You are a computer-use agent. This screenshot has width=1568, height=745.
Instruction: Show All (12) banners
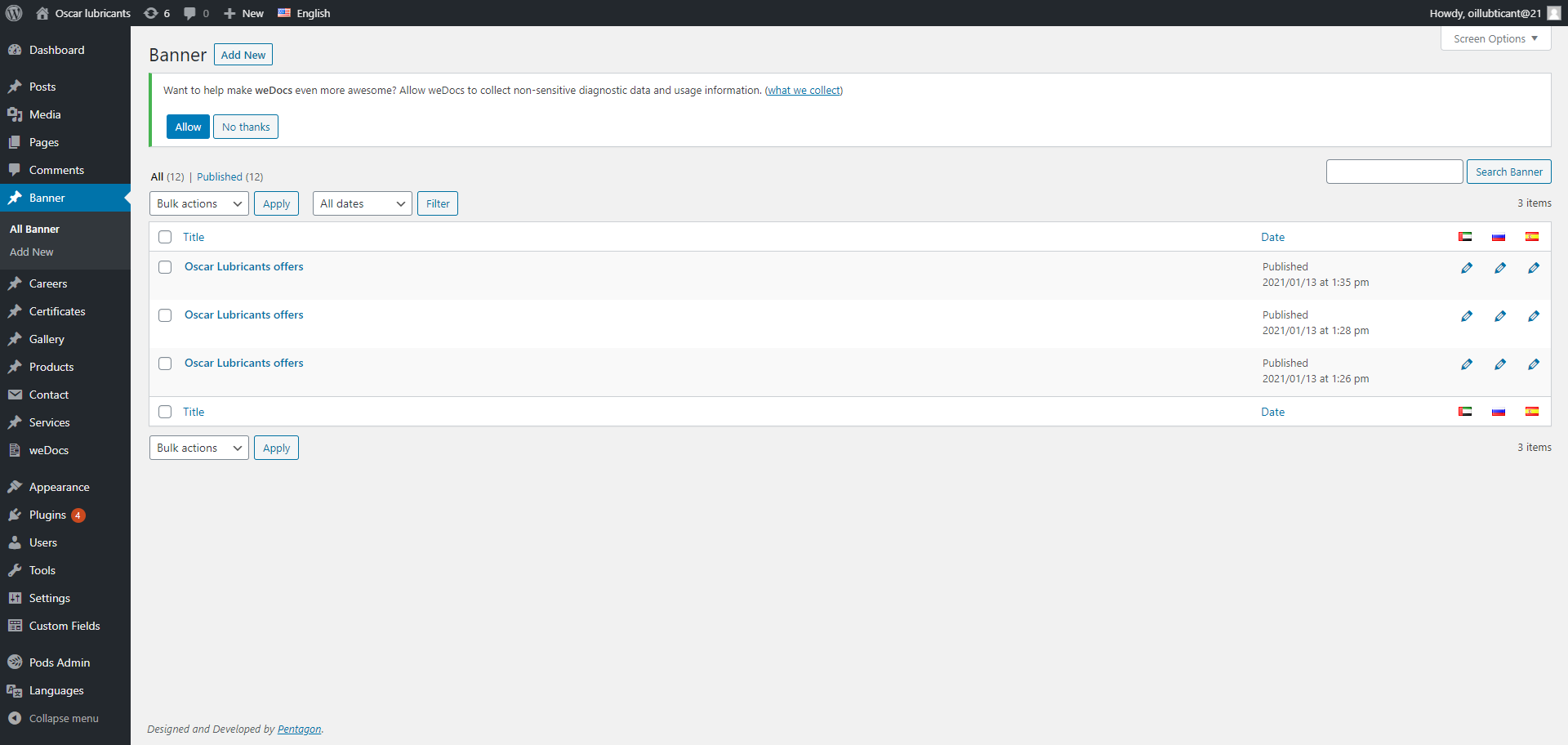point(167,176)
